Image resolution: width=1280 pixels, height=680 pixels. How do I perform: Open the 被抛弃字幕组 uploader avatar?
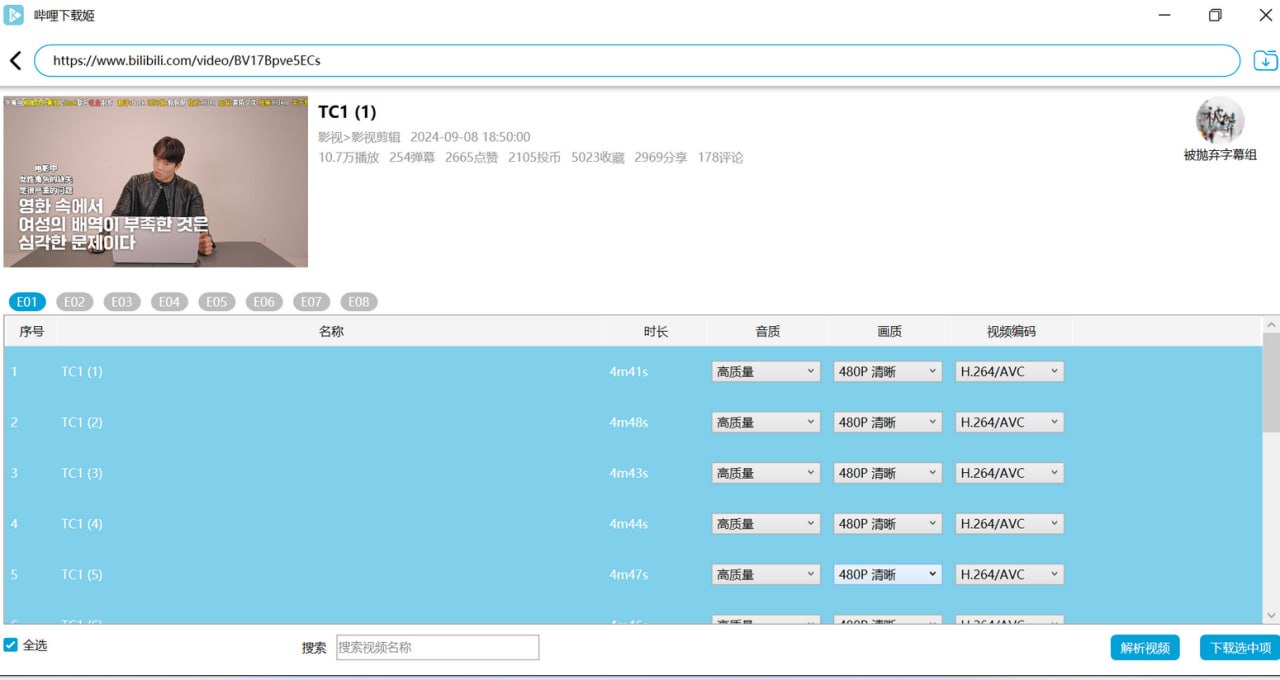coord(1220,121)
